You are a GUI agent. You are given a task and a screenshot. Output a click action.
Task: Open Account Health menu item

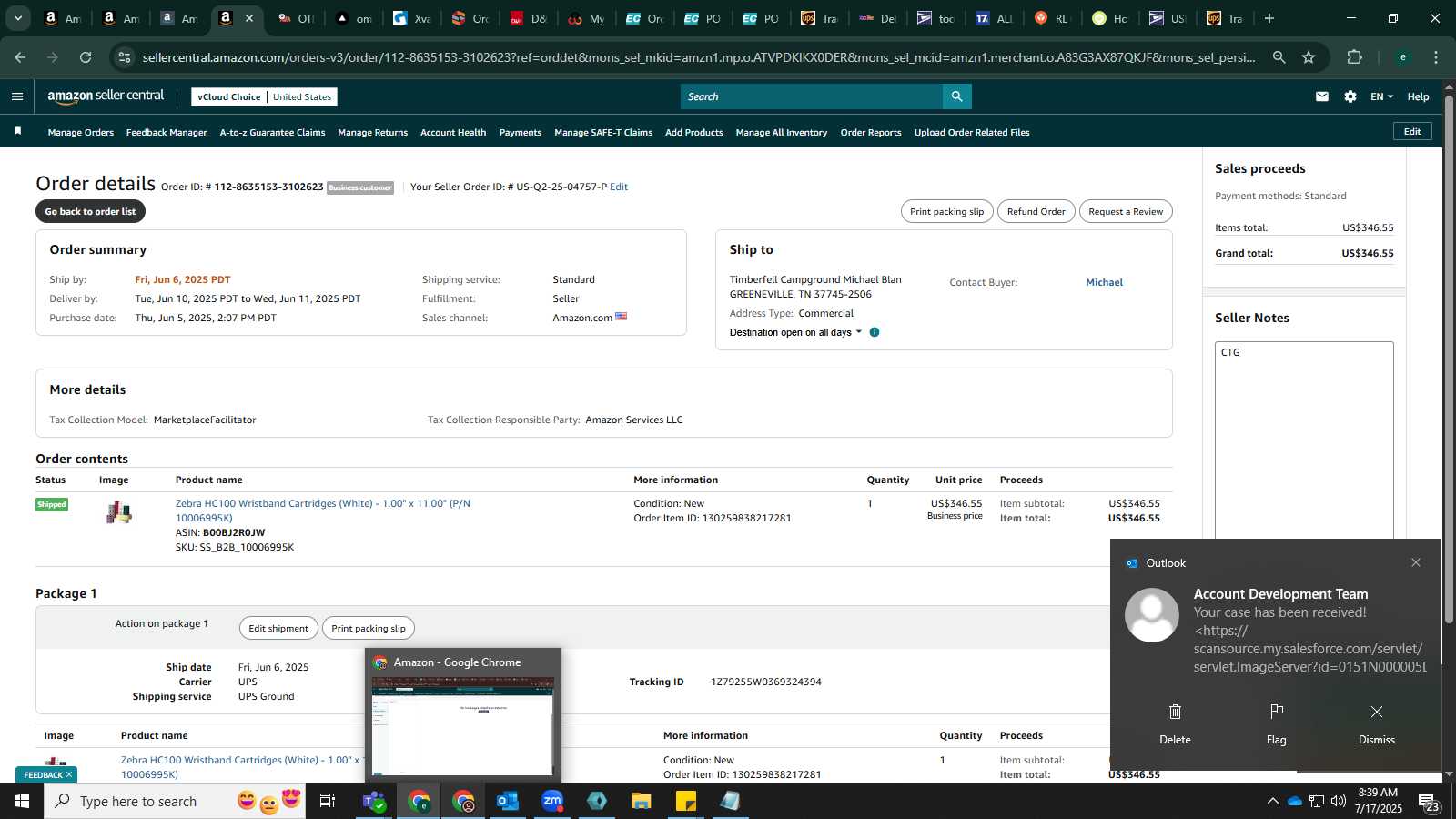(x=453, y=132)
